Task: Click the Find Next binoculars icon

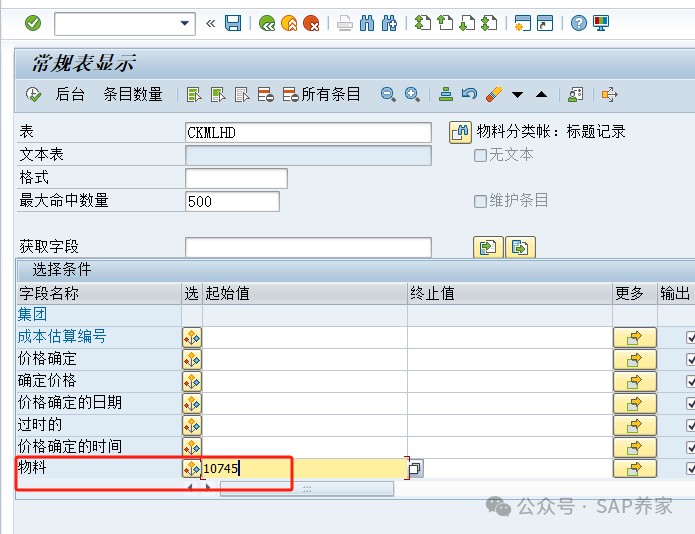Action: coord(389,23)
